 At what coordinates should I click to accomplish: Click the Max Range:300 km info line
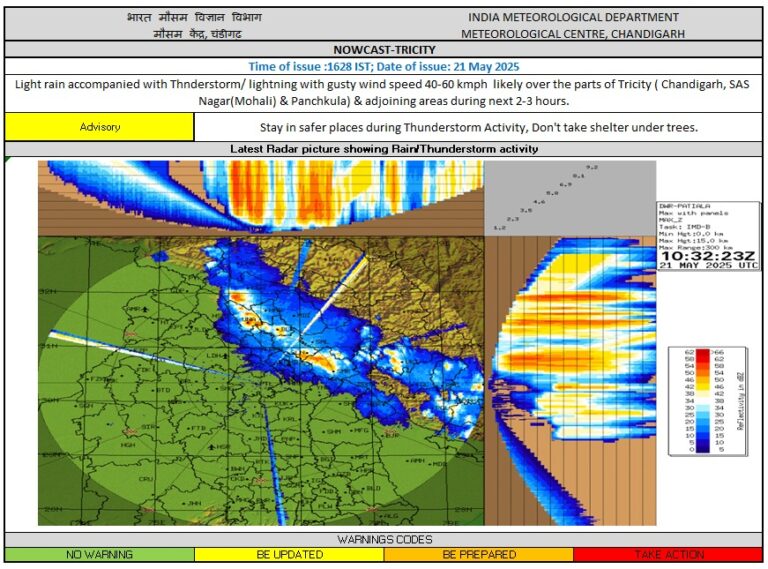pyautogui.click(x=694, y=248)
